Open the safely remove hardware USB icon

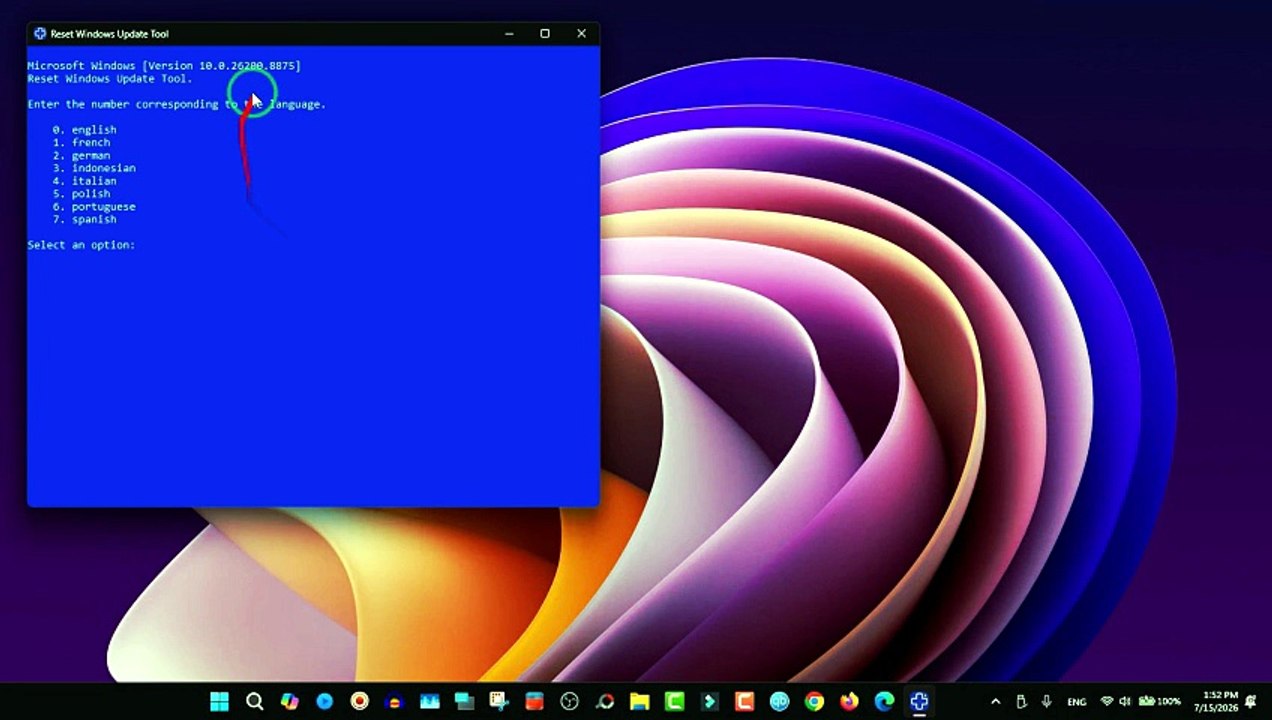[1021, 702]
